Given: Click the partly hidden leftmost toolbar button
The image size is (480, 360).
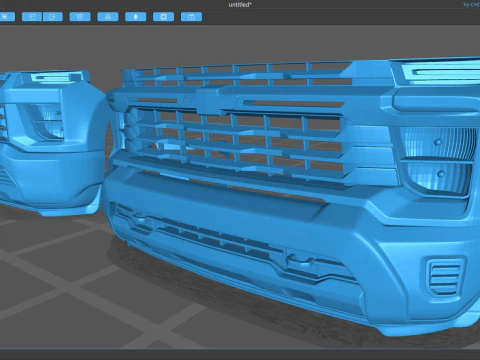Looking at the screenshot, I should pos(7,17).
